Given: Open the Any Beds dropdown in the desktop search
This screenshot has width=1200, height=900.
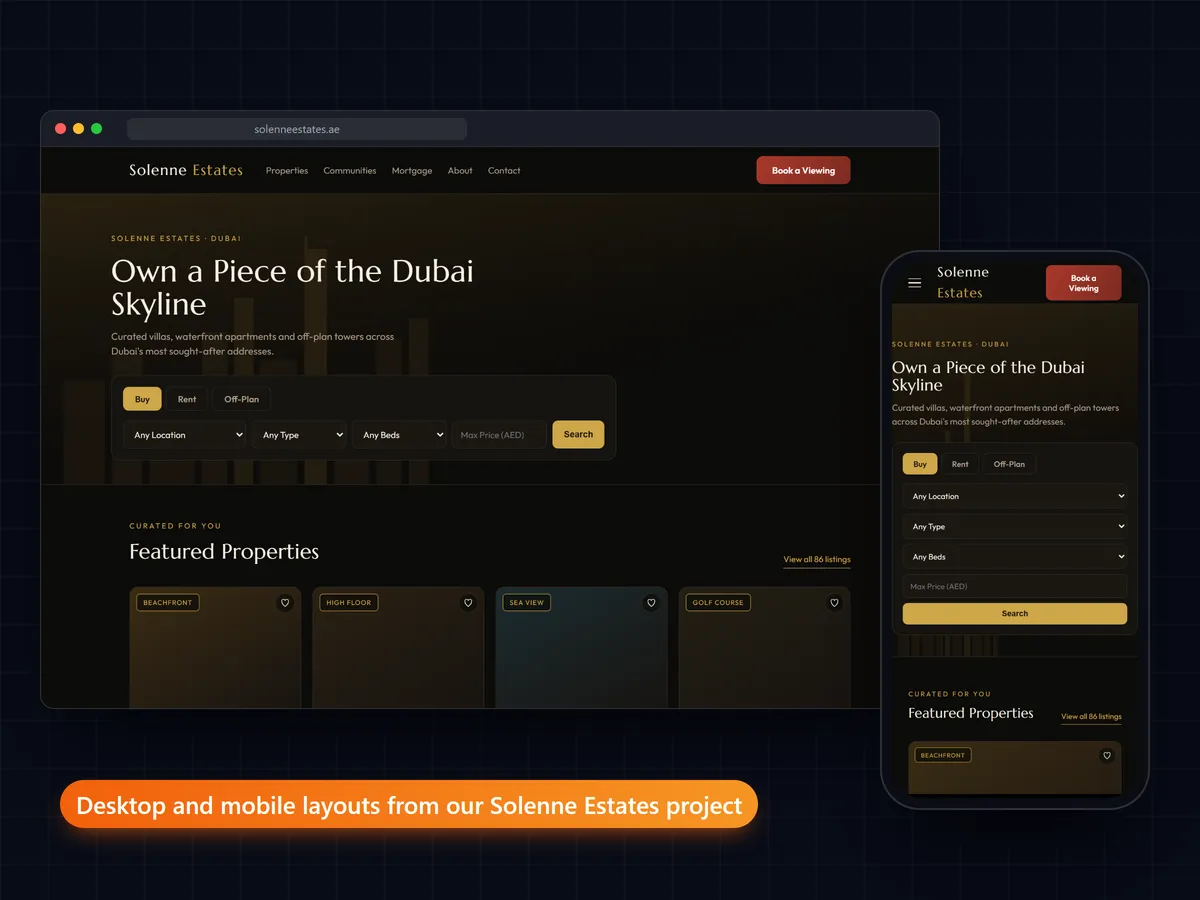Looking at the screenshot, I should 400,435.
